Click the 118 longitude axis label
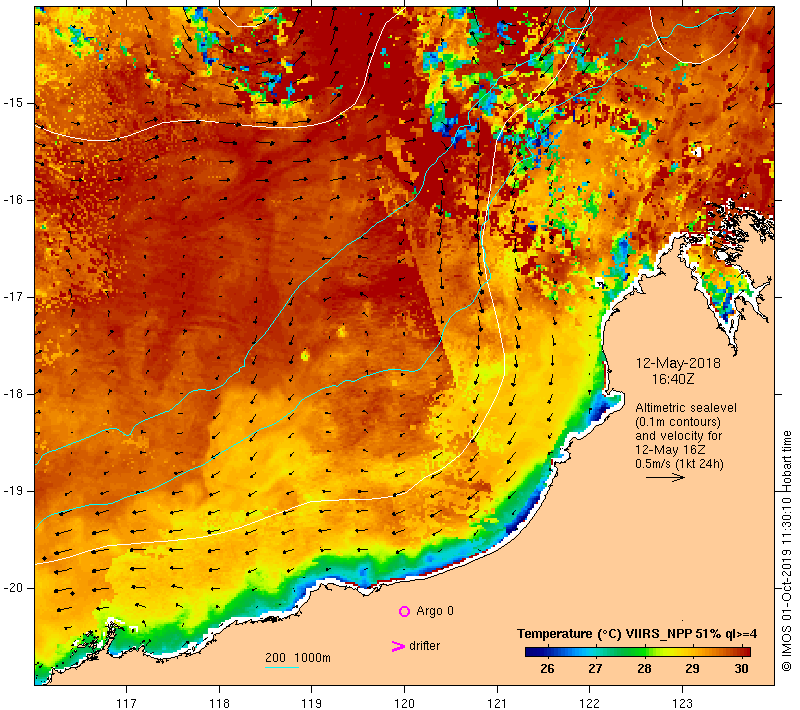Screen dimensions: 800x710 click(219, 703)
